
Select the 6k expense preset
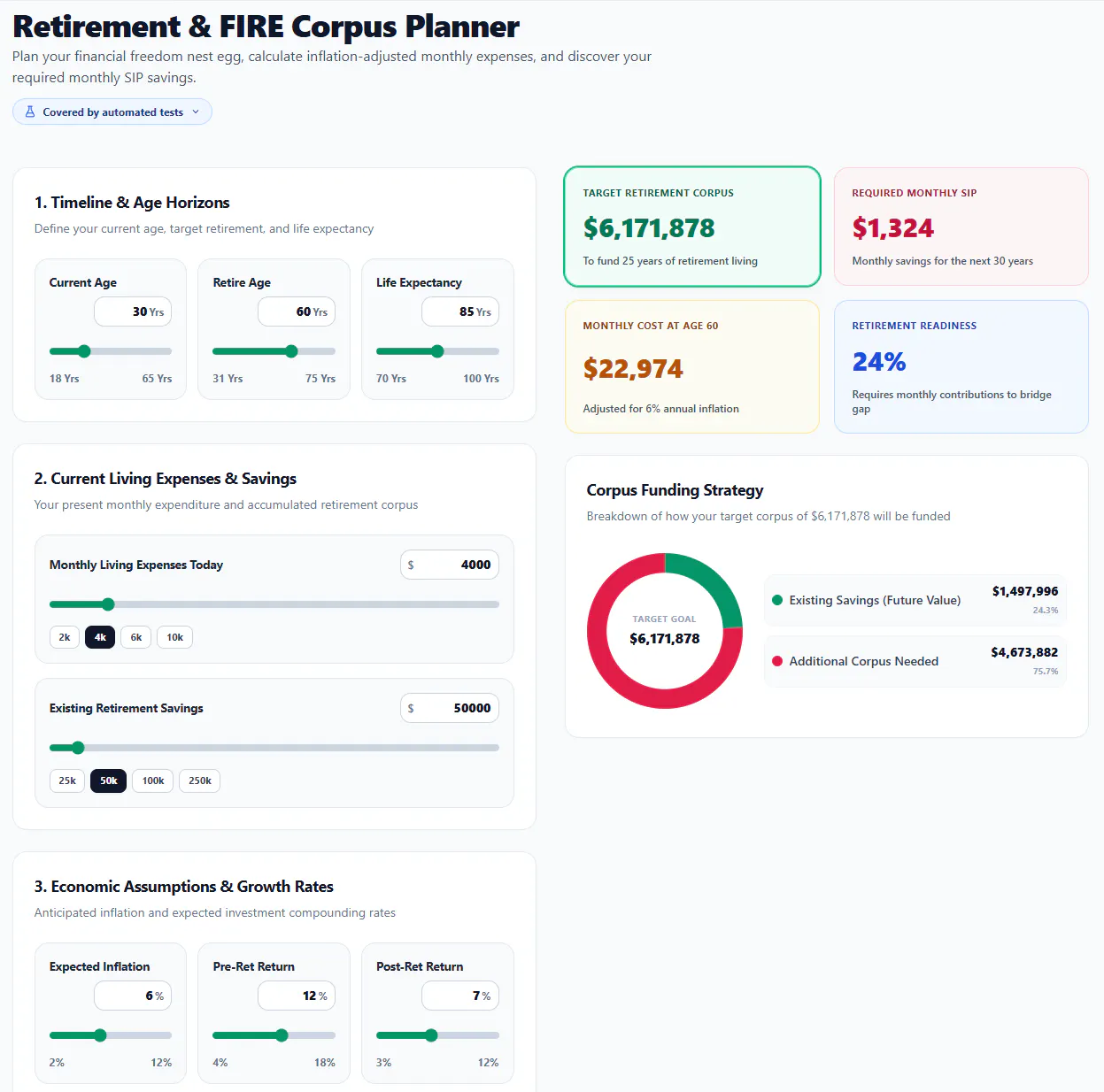point(136,637)
